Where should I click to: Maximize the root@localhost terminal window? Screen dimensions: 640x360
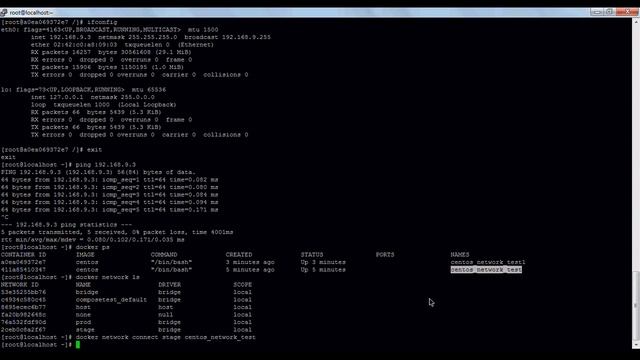coord(609,12)
